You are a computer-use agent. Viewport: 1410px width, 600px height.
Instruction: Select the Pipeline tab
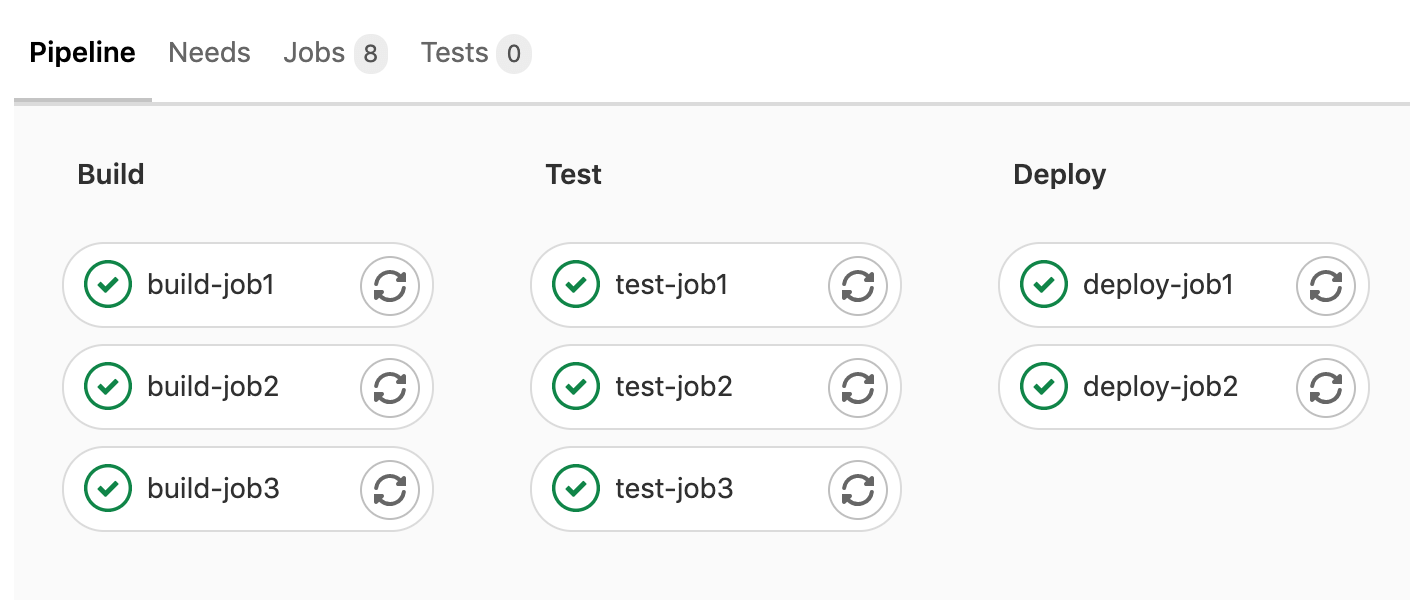[x=82, y=53]
